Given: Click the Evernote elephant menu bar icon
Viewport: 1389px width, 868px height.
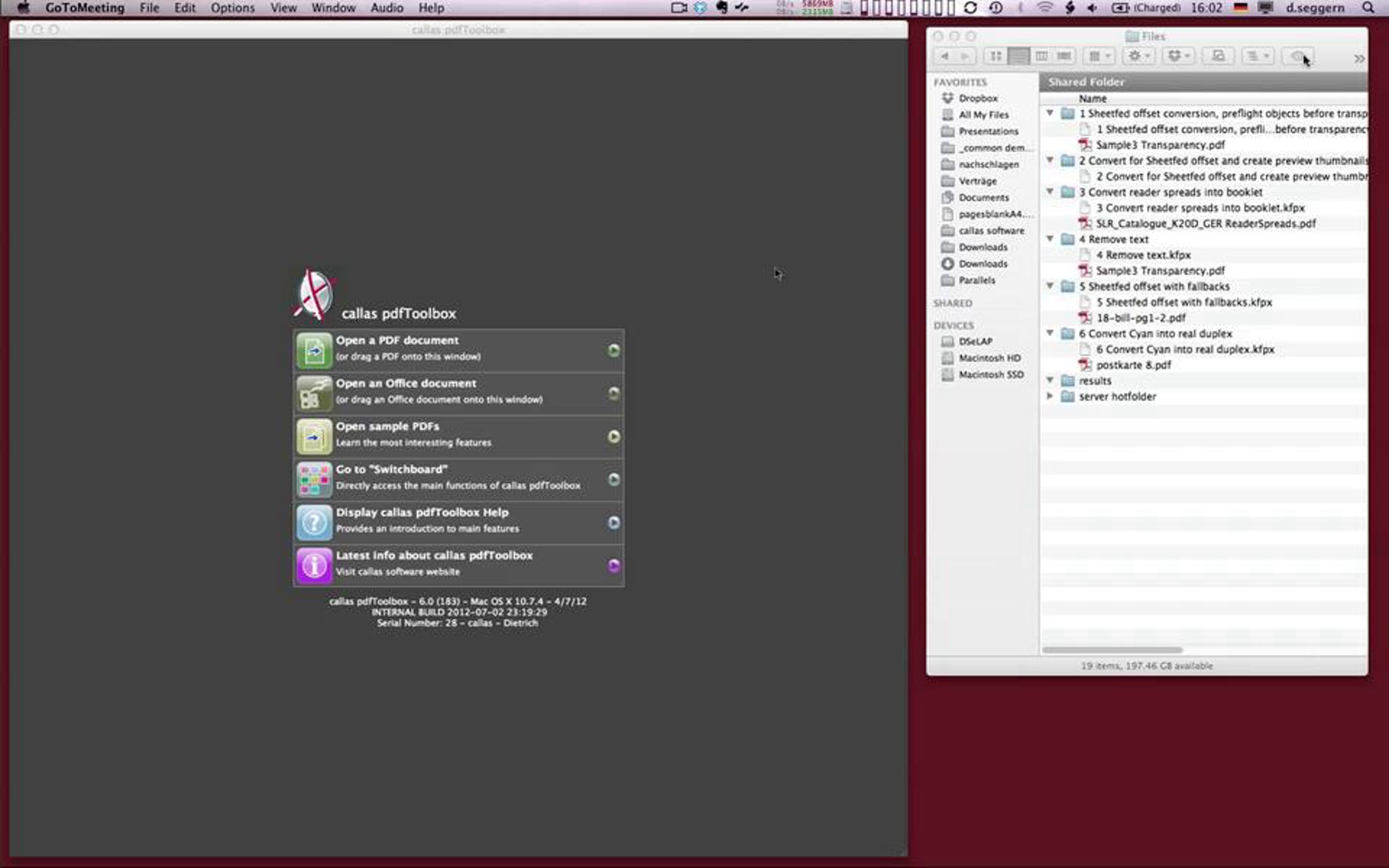Looking at the screenshot, I should click(x=722, y=8).
